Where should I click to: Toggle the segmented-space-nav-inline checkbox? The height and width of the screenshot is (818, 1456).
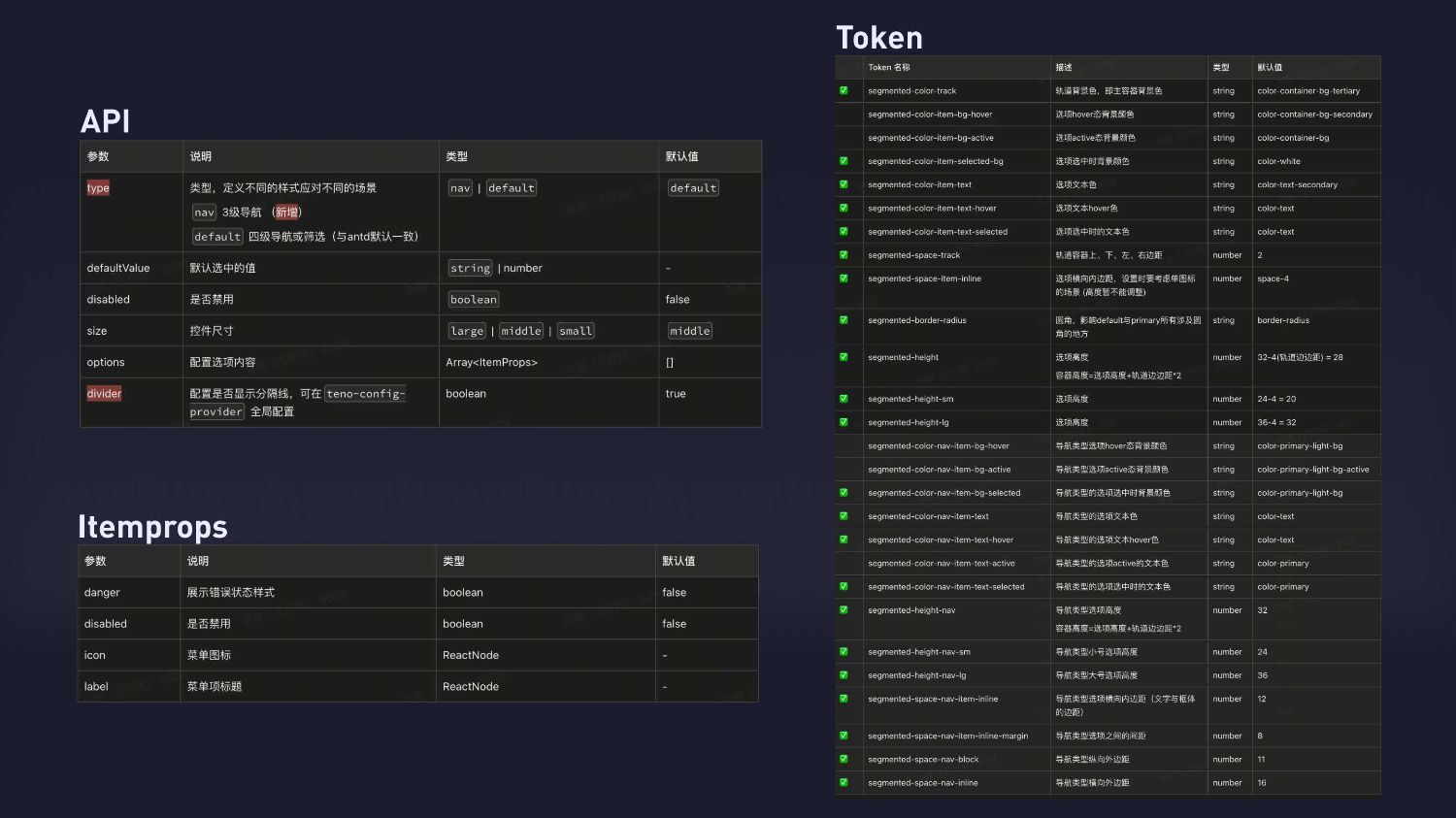(x=844, y=783)
